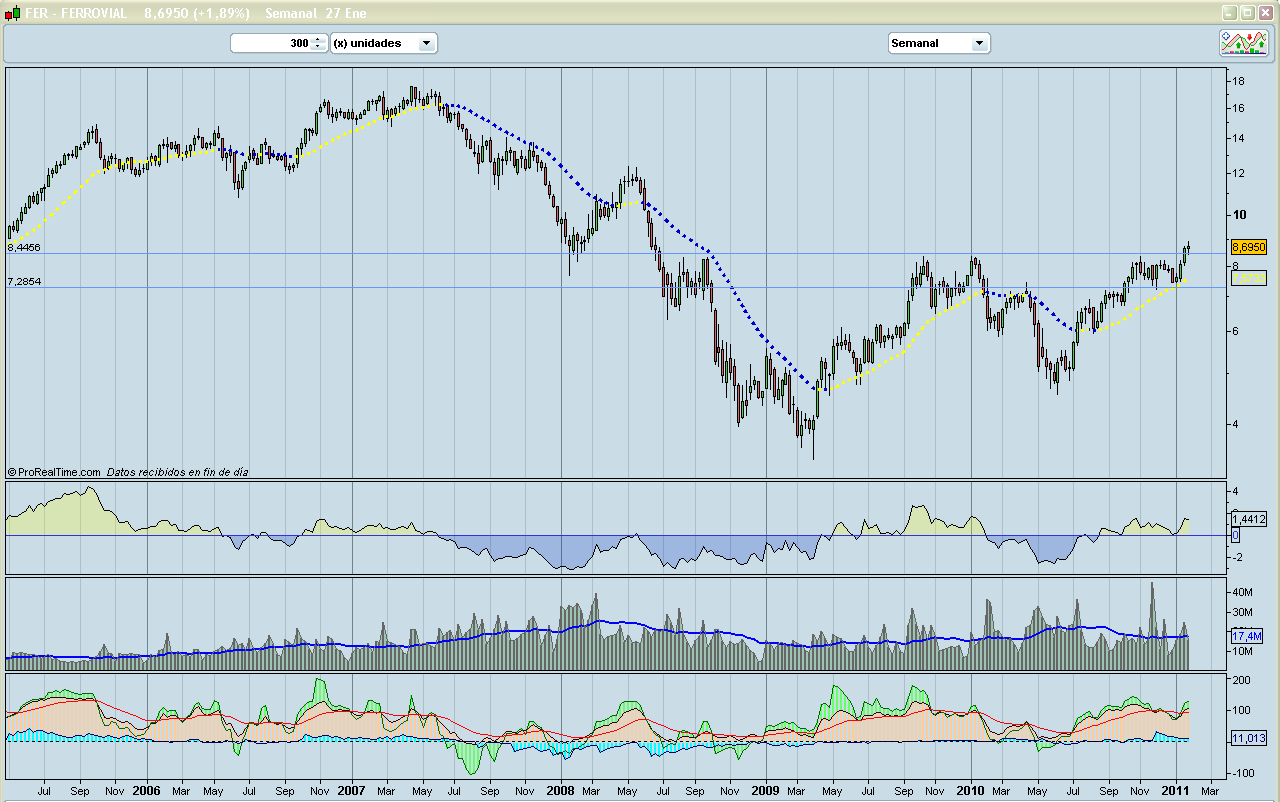Viewport: 1280px width, 802px height.
Task: Click the 8,6950 current price label
Action: (1249, 246)
